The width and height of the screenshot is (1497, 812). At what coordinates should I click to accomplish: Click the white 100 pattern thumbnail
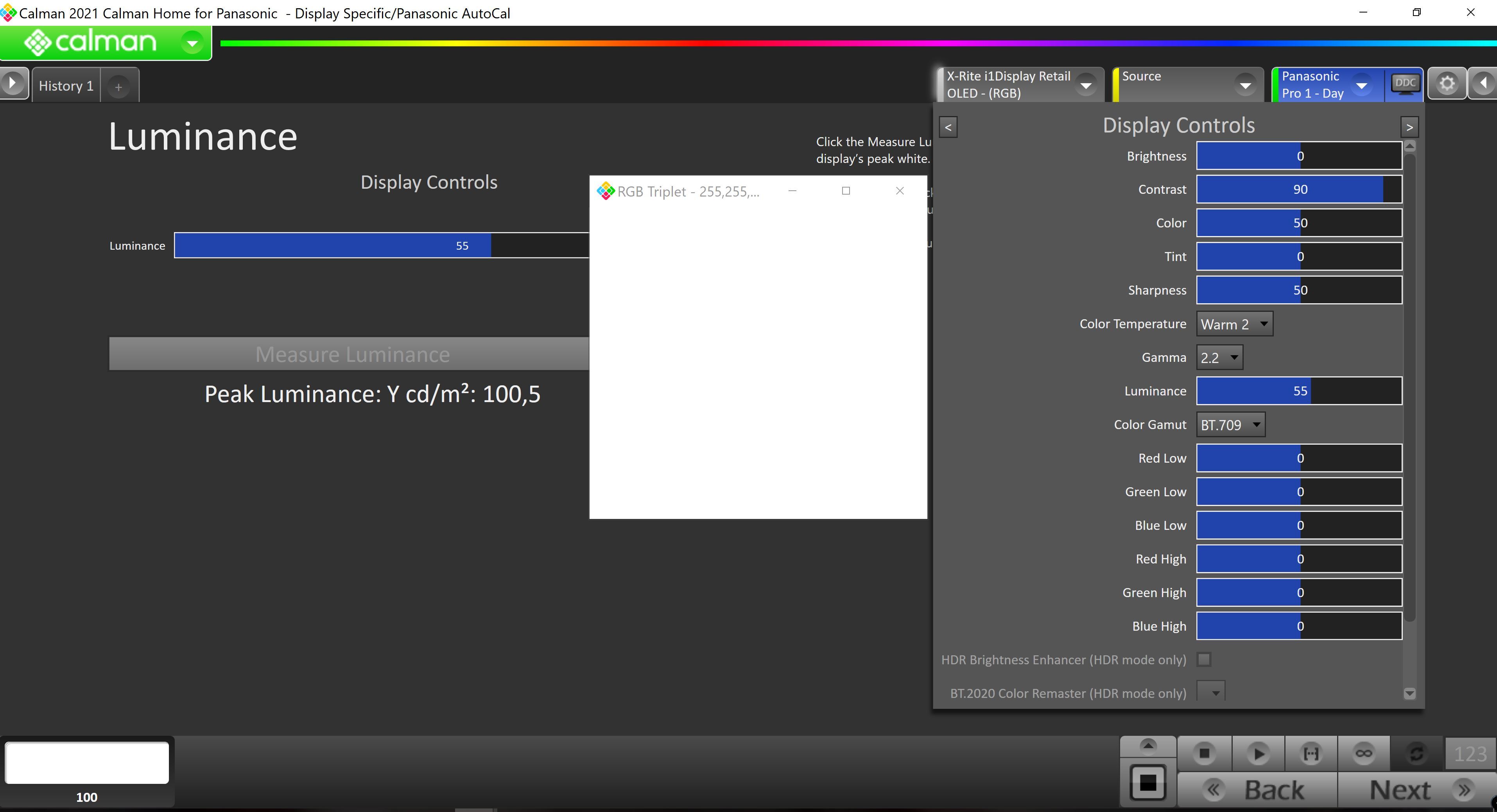pyautogui.click(x=87, y=763)
